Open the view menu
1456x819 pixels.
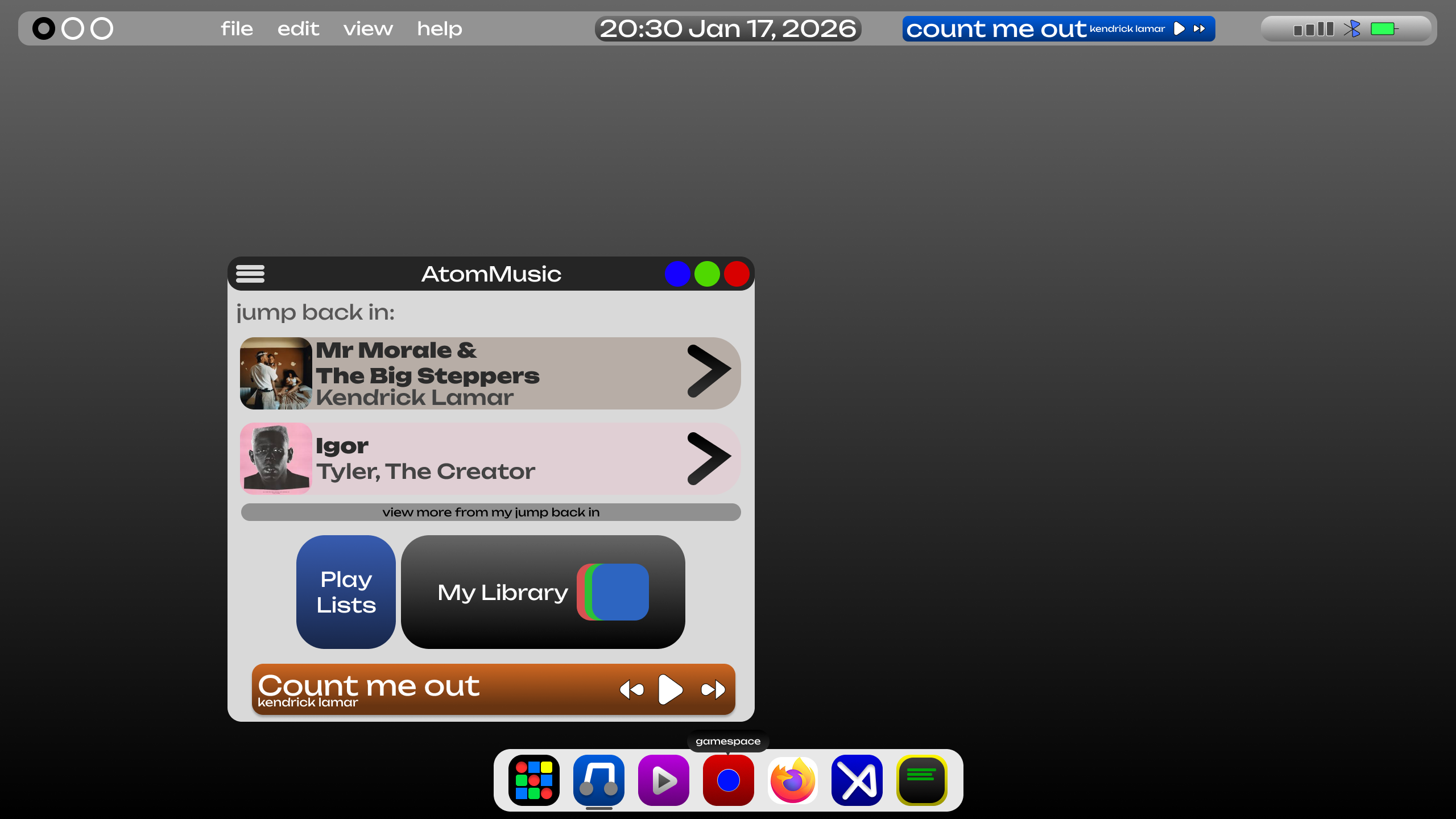pos(368,28)
